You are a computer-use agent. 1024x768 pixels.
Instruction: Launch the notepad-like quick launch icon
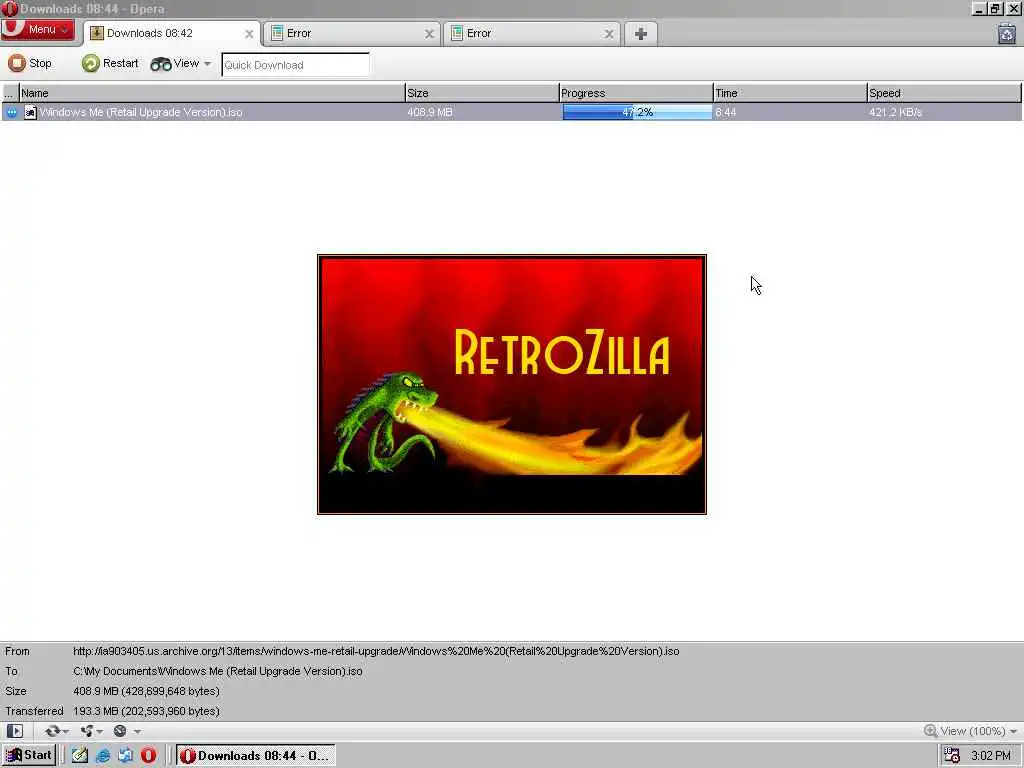(80, 756)
